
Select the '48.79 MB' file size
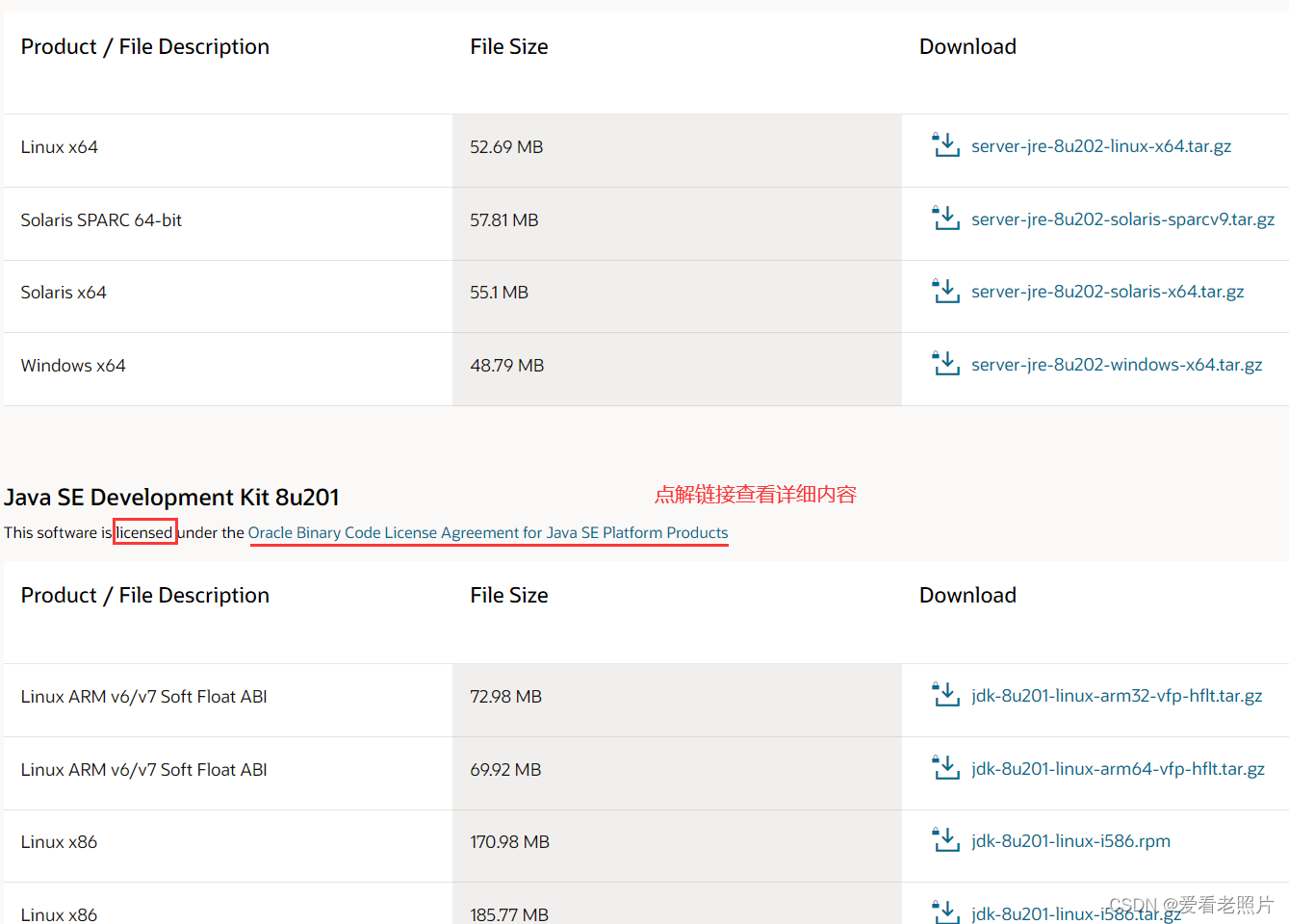(507, 366)
